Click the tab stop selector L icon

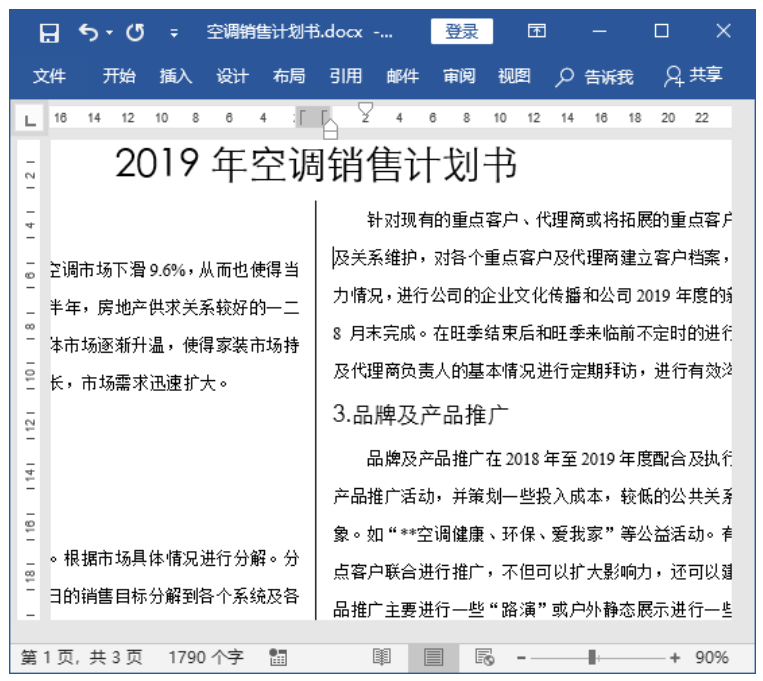30,119
